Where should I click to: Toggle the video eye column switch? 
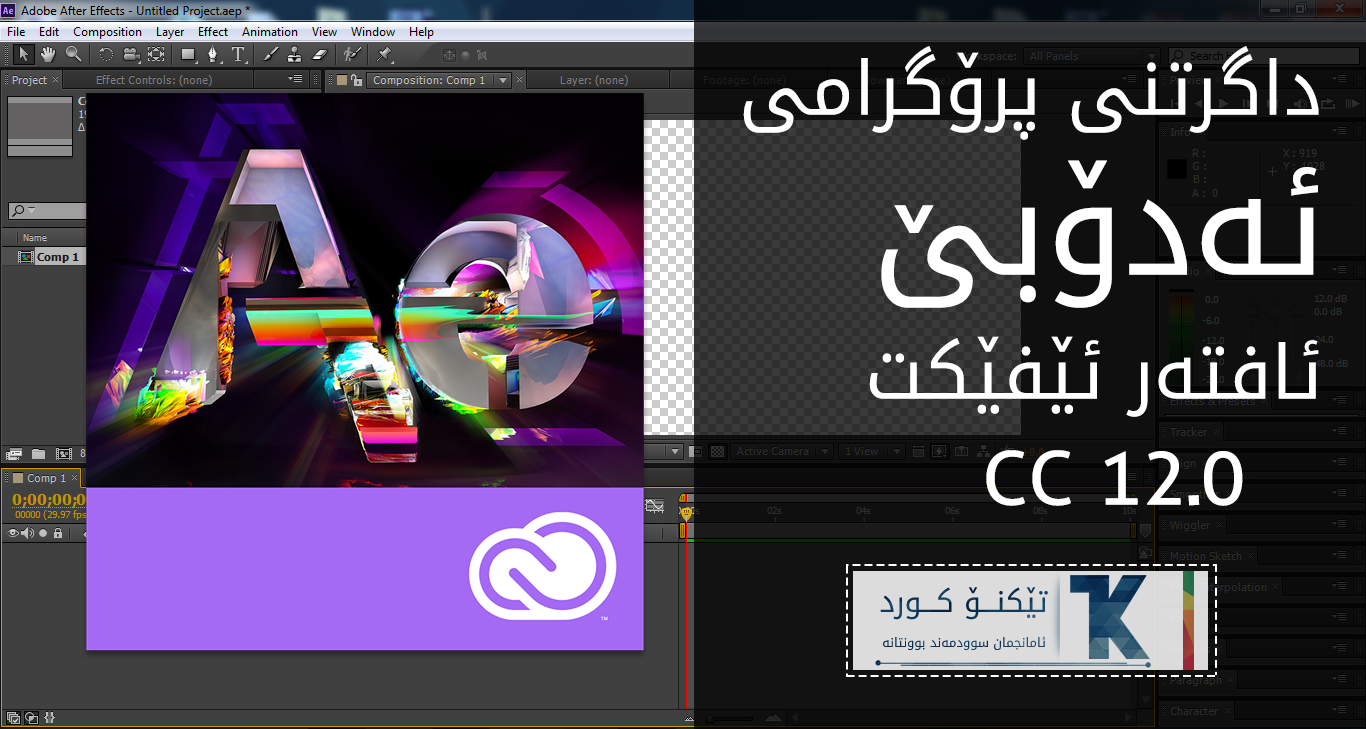(x=14, y=534)
